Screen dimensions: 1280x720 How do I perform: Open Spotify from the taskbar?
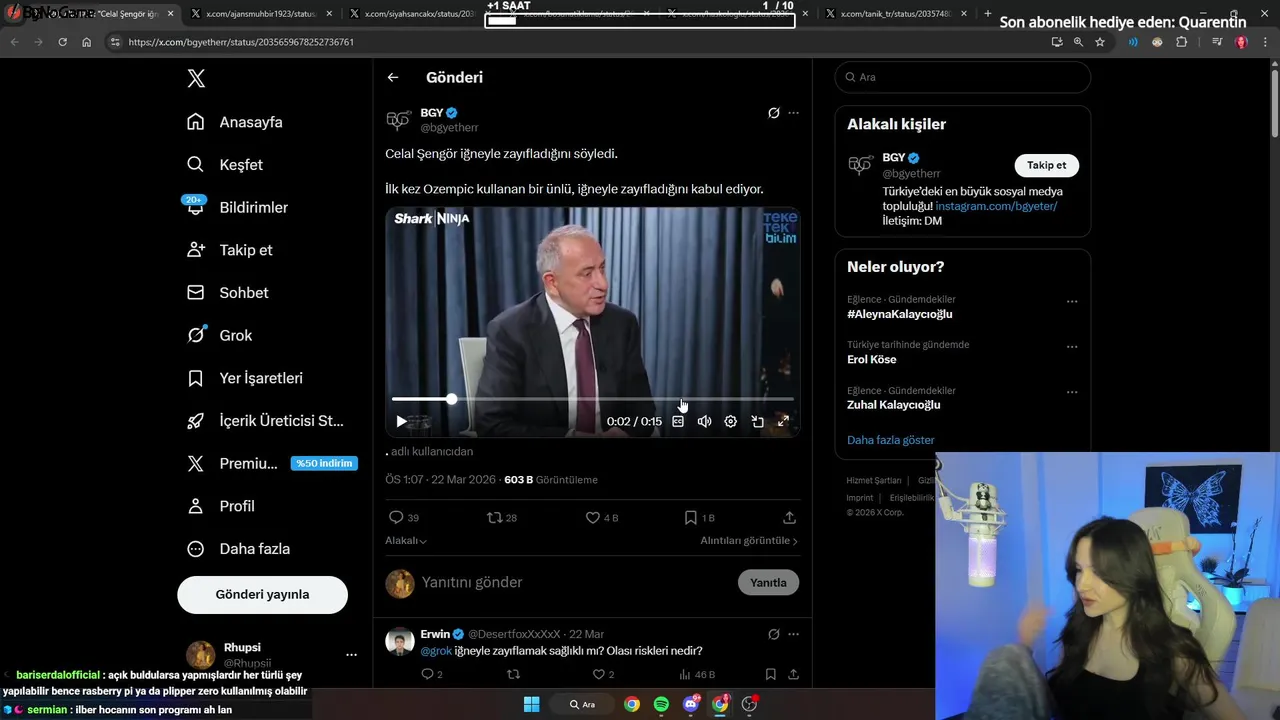(x=661, y=704)
